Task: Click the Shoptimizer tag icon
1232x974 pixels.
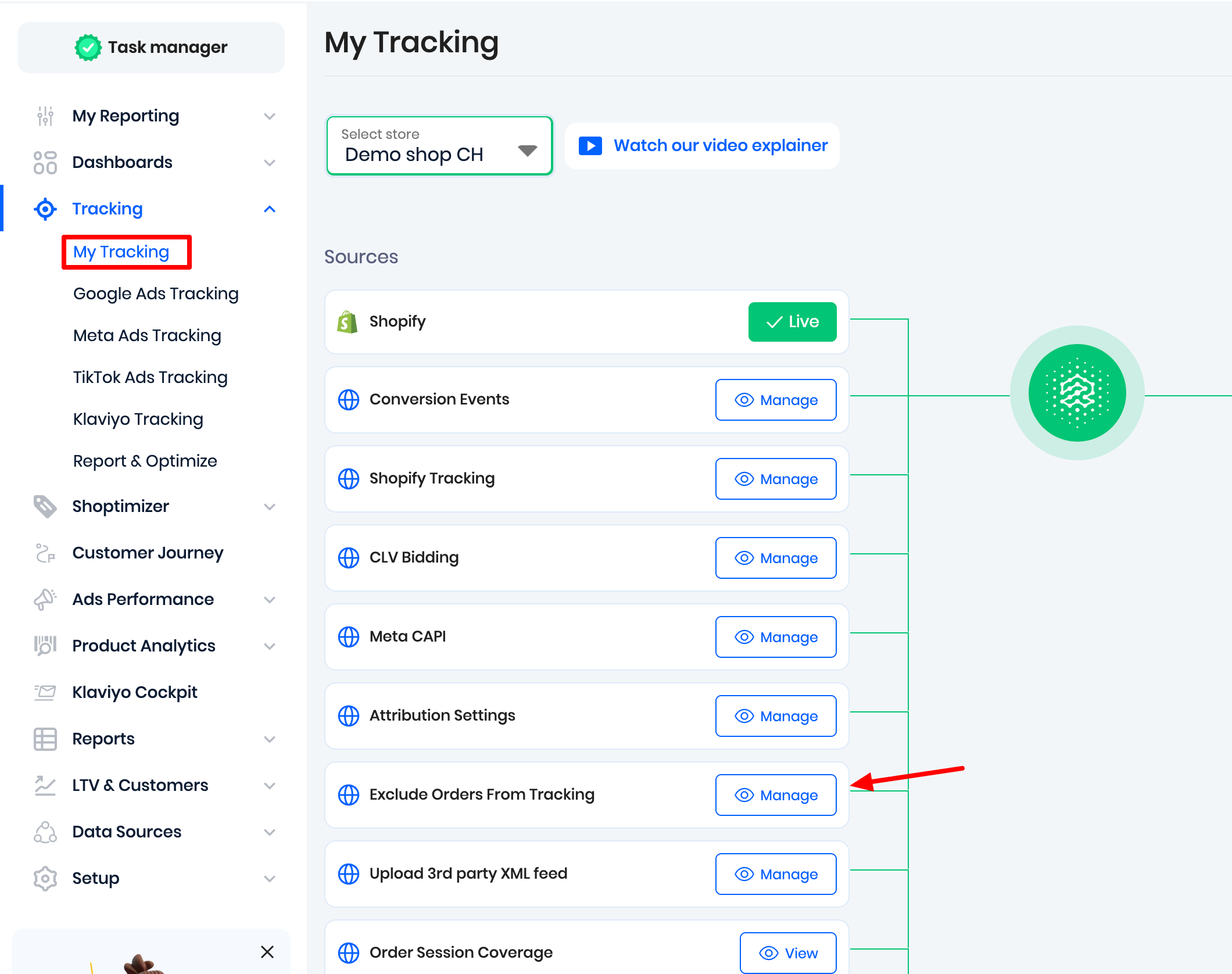Action: pyautogui.click(x=45, y=506)
